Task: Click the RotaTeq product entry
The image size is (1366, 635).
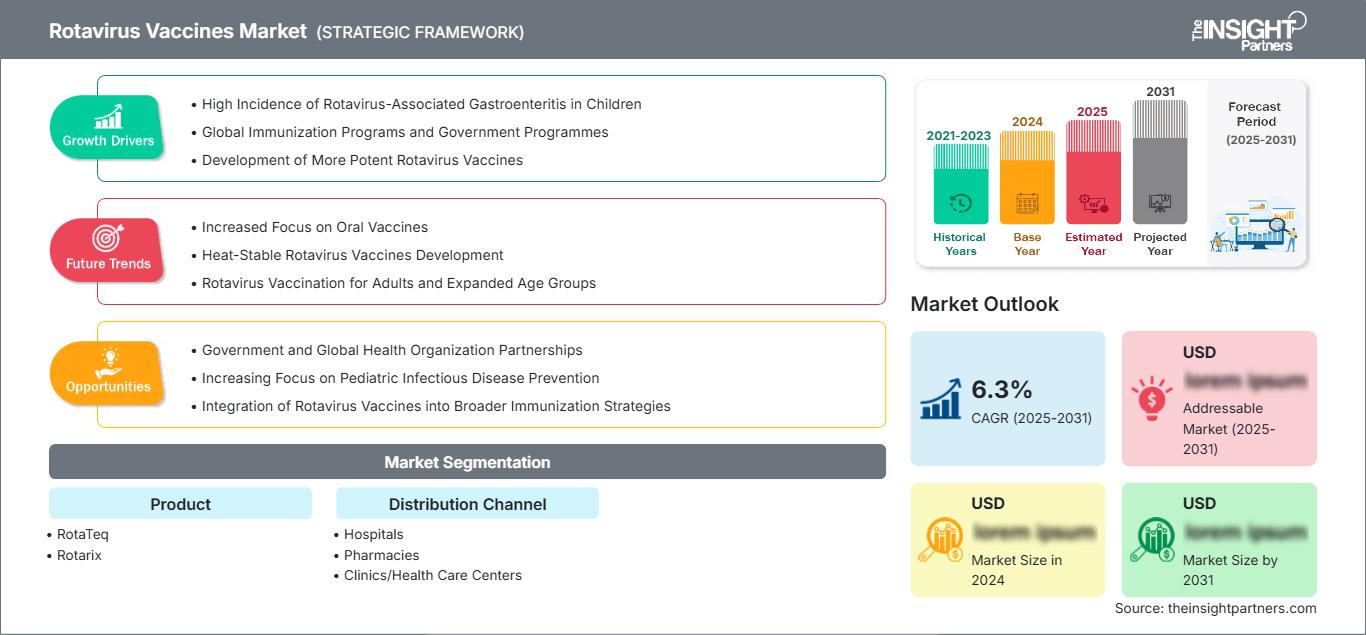Action: (x=83, y=534)
